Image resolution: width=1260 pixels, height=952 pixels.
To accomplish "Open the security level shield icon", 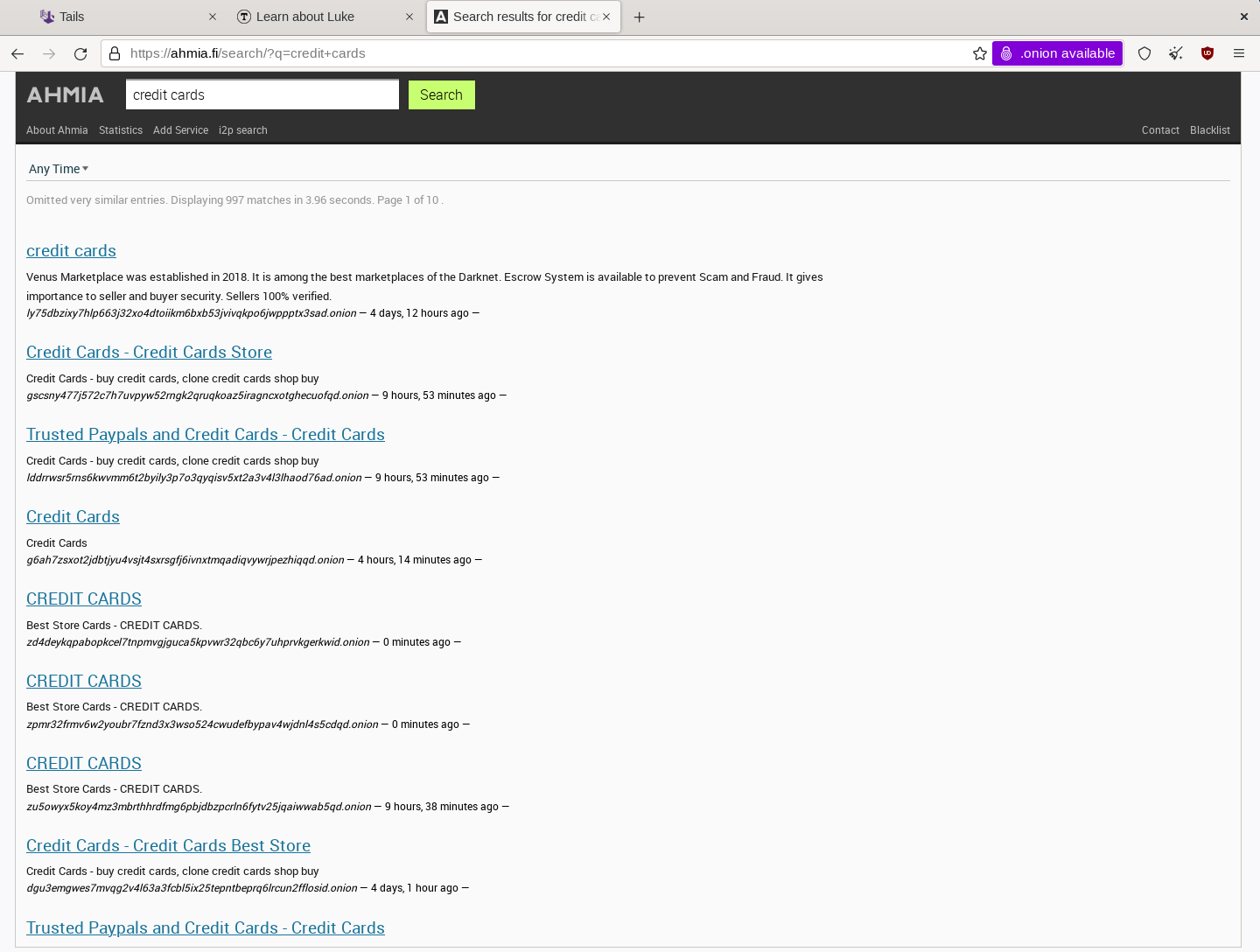I will (1144, 53).
